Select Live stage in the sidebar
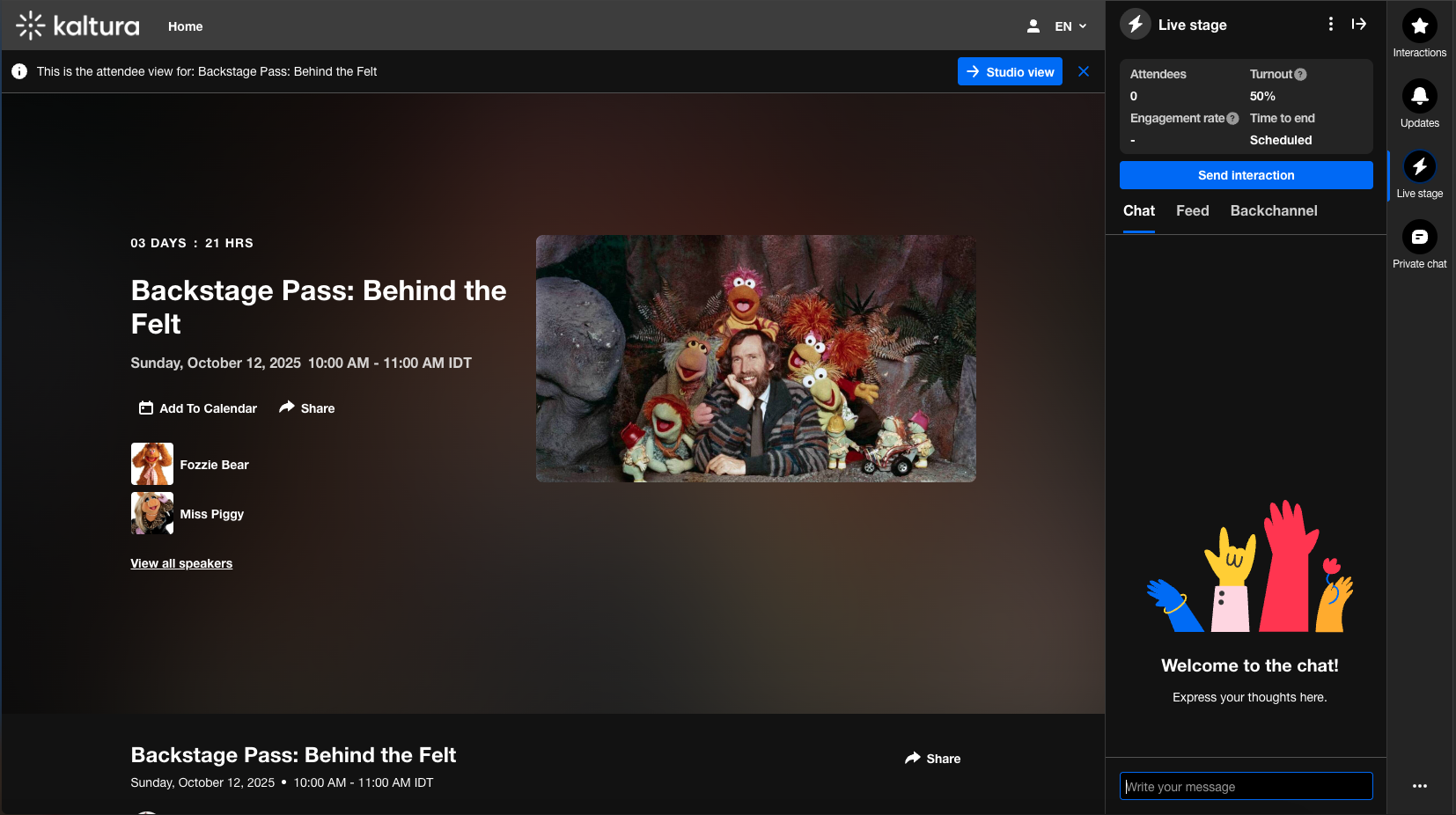 [x=1420, y=175]
